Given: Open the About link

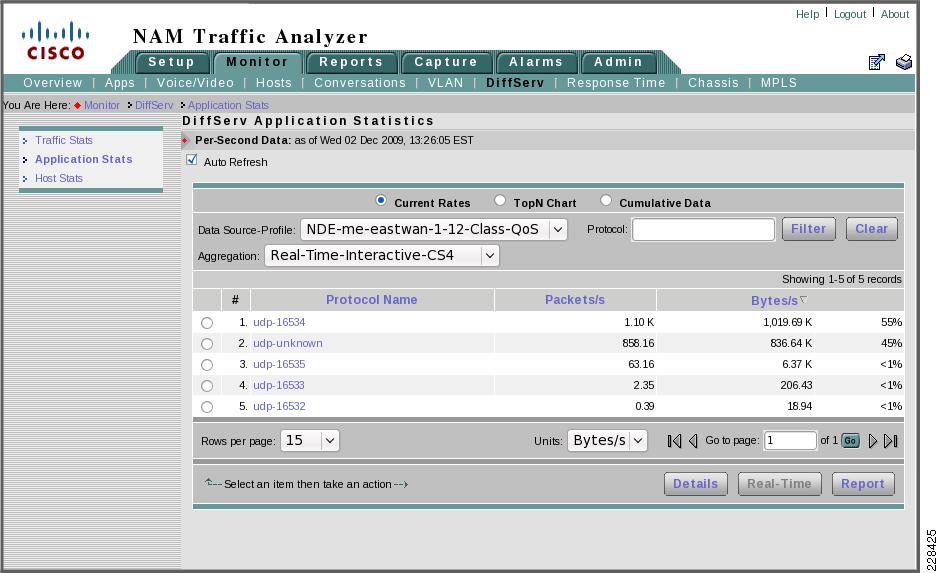Looking at the screenshot, I should point(895,14).
